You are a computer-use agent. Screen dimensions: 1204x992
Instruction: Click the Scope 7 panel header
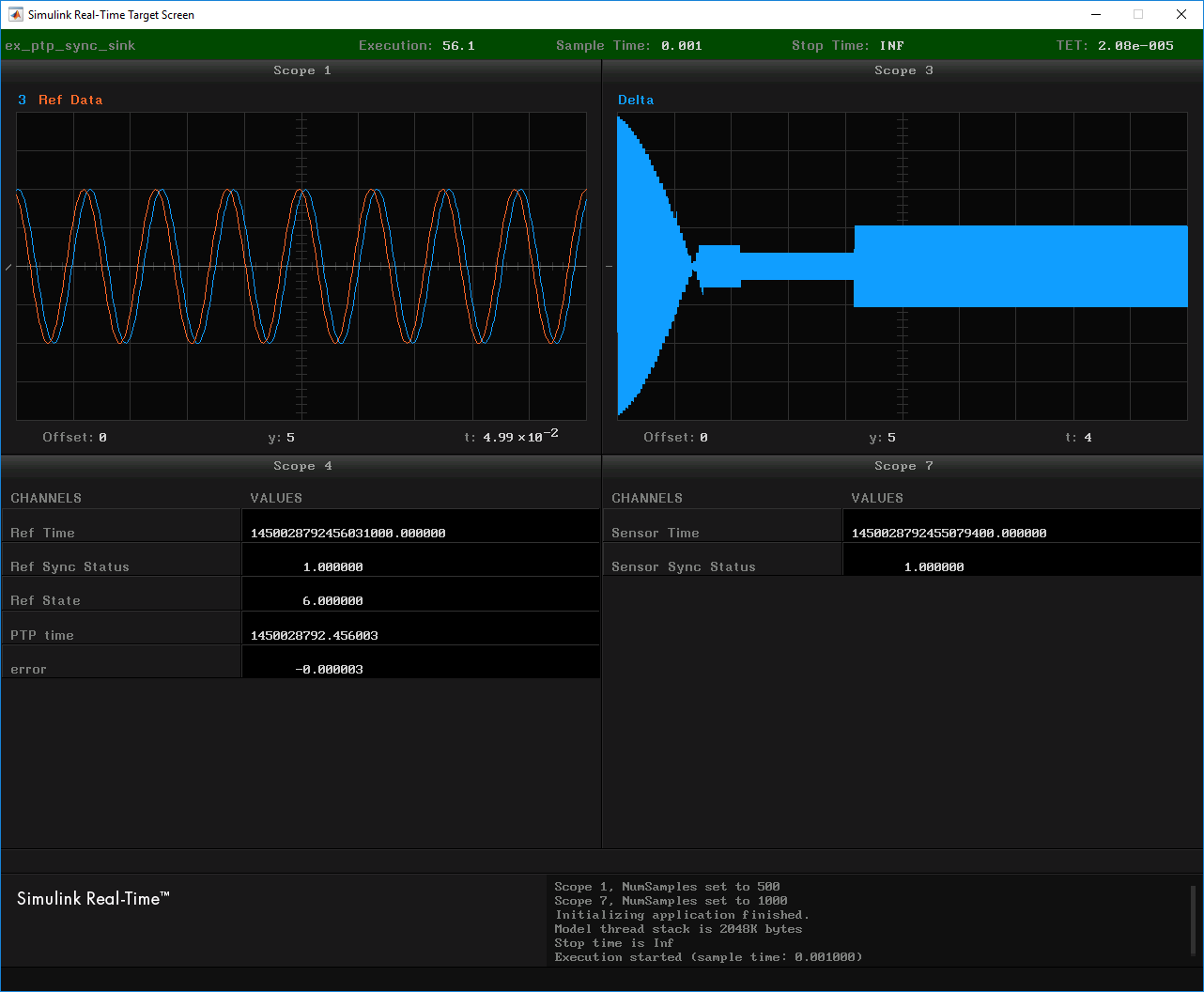[903, 466]
